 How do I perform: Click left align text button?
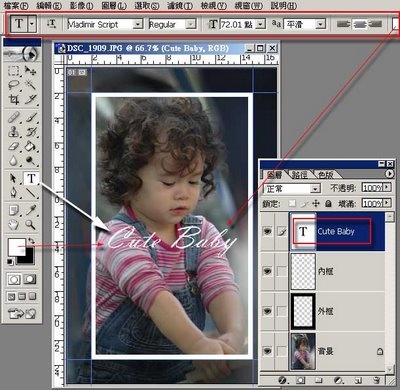[x=344, y=24]
